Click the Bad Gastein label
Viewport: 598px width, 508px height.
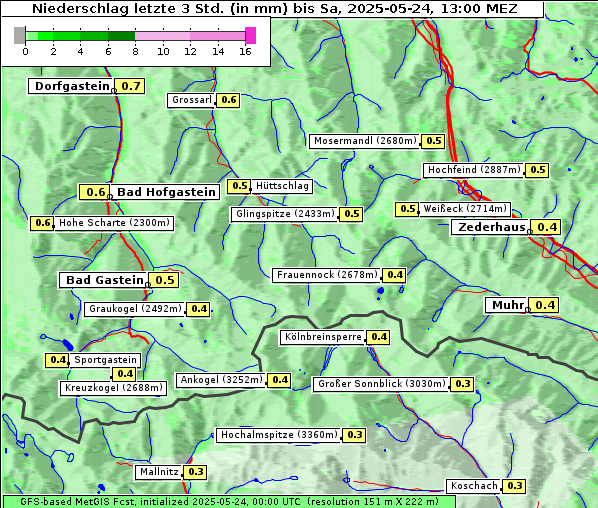coord(104,280)
